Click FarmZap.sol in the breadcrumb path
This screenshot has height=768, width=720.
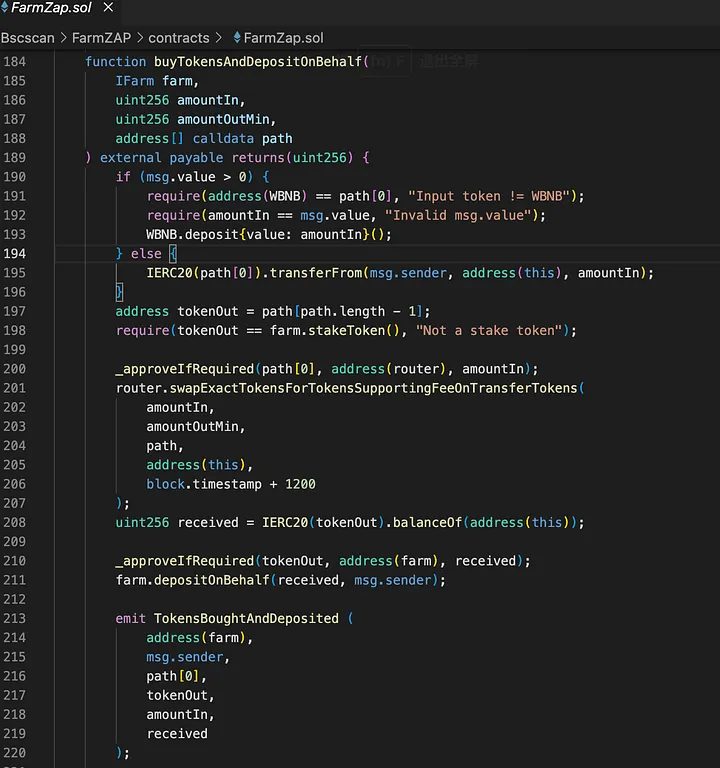pyautogui.click(x=283, y=38)
